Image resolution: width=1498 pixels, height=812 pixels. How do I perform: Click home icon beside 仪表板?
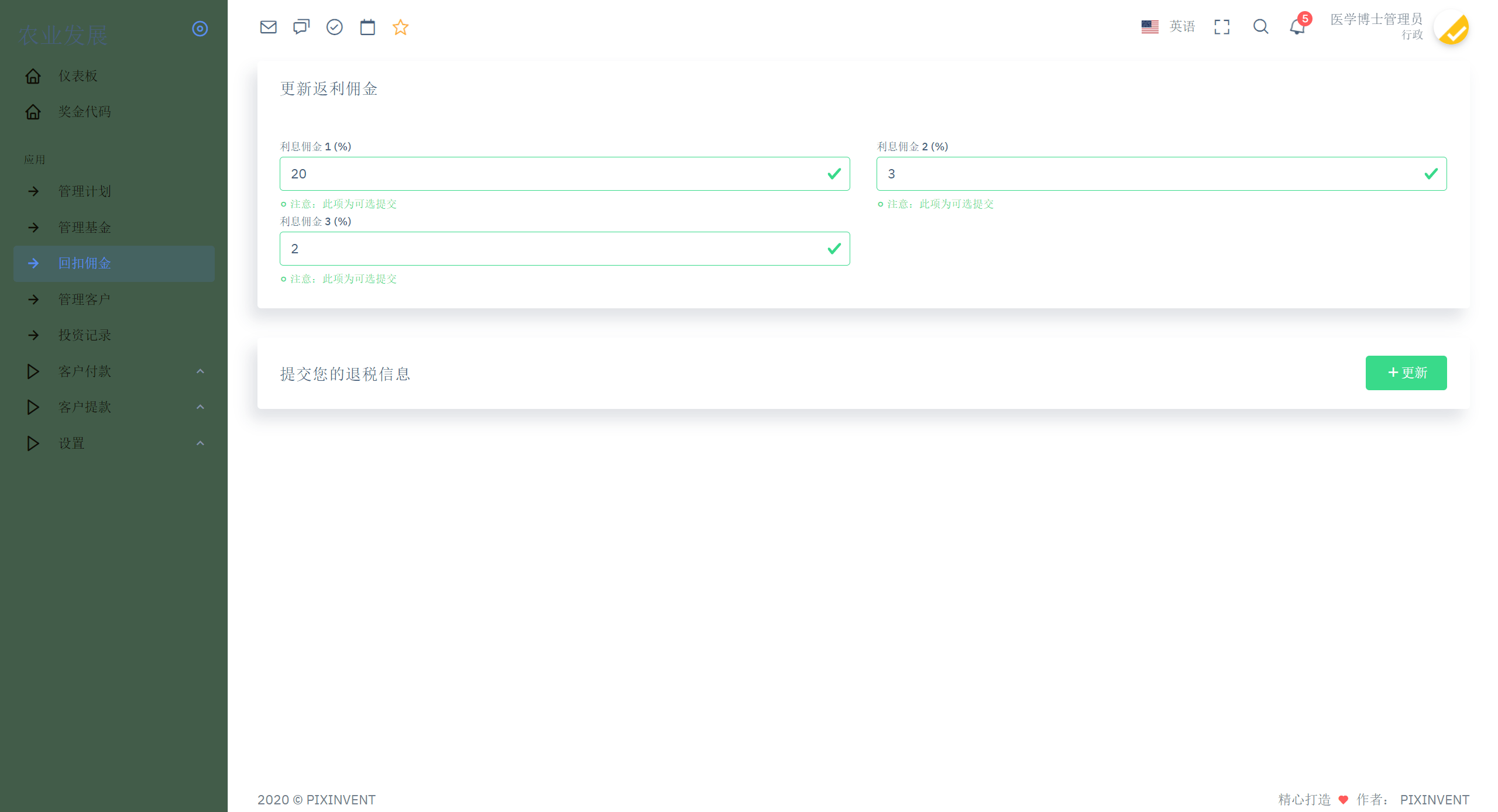click(33, 76)
